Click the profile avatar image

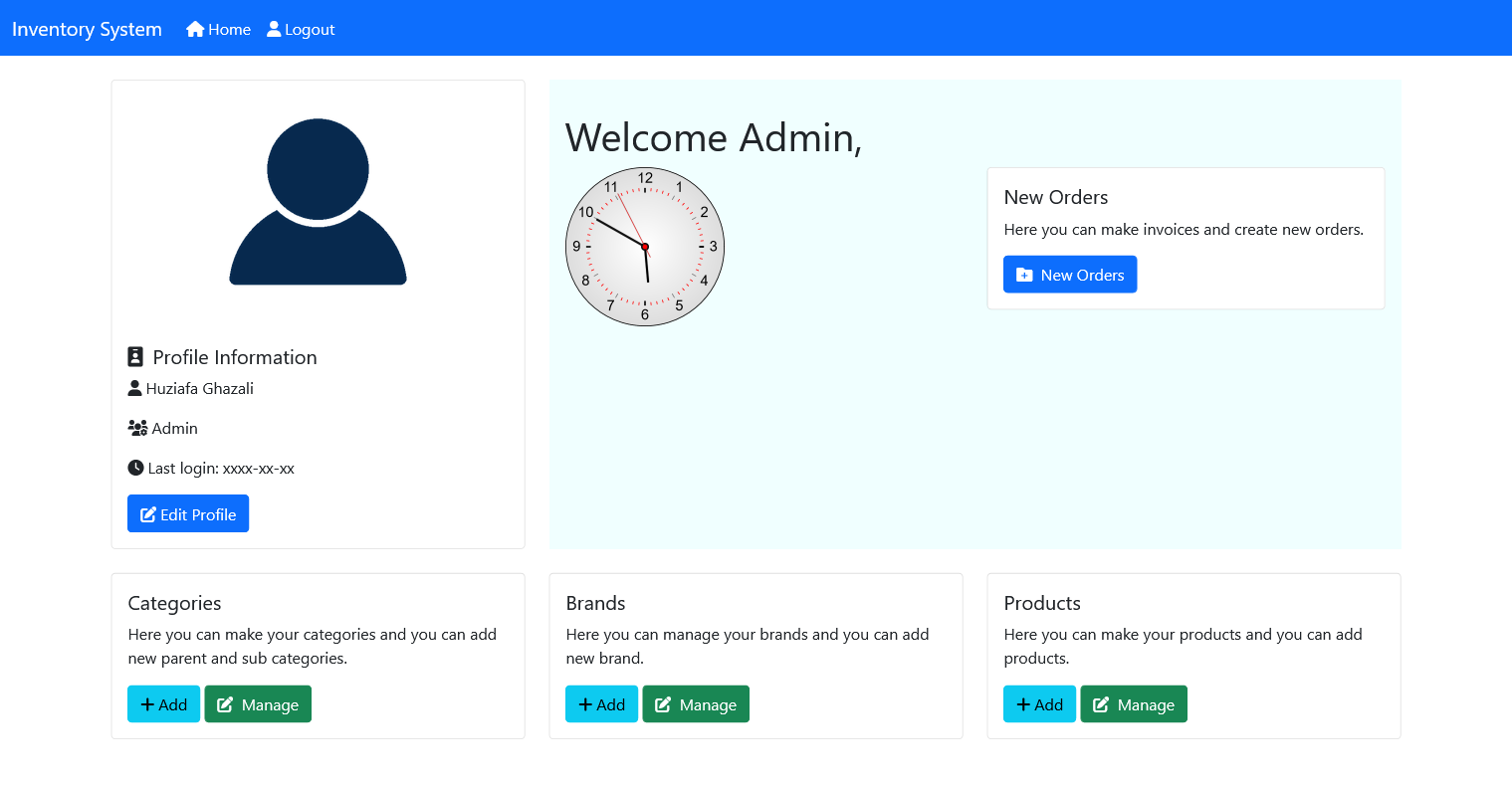[318, 202]
